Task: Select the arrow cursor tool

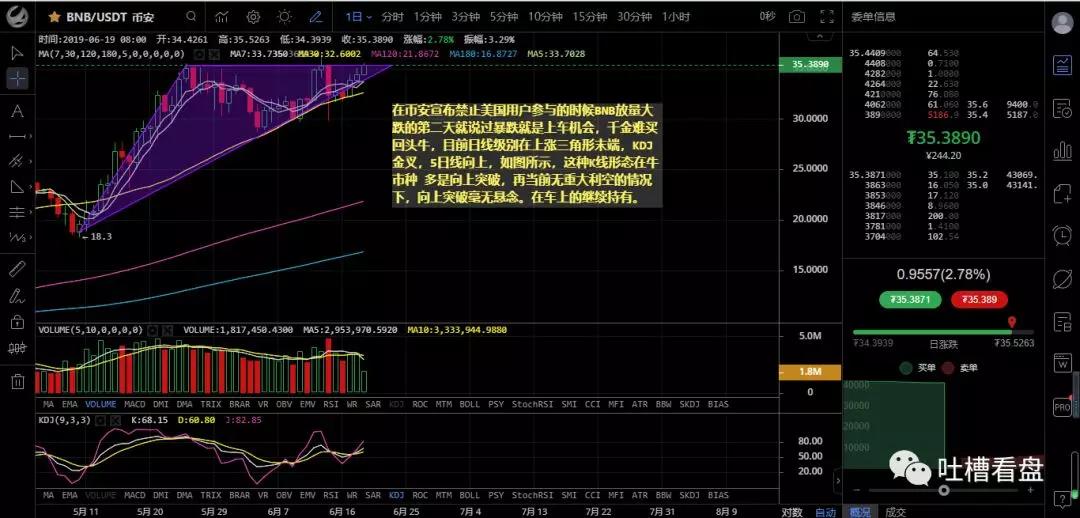Action: click(x=18, y=52)
